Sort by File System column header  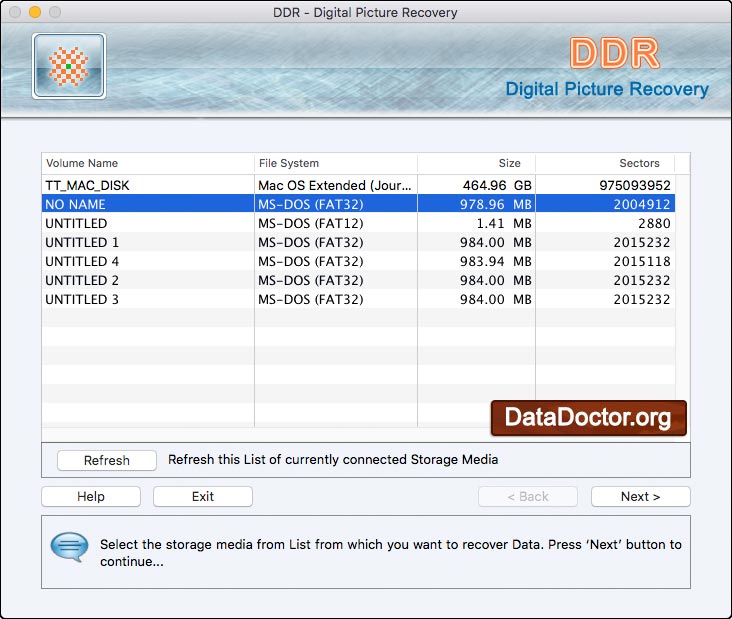click(336, 163)
